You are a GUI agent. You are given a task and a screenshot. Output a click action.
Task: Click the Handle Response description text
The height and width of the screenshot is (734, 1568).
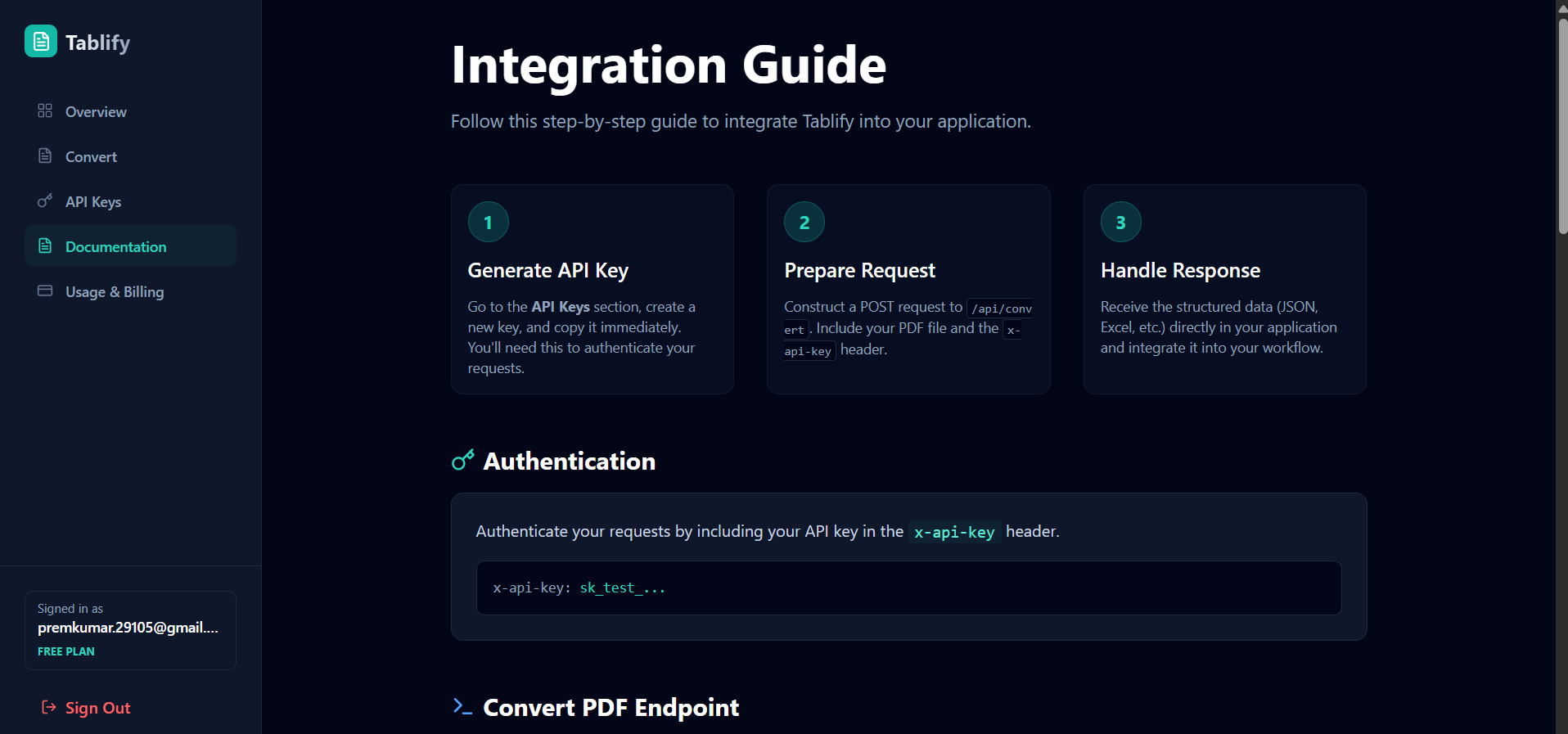1219,327
